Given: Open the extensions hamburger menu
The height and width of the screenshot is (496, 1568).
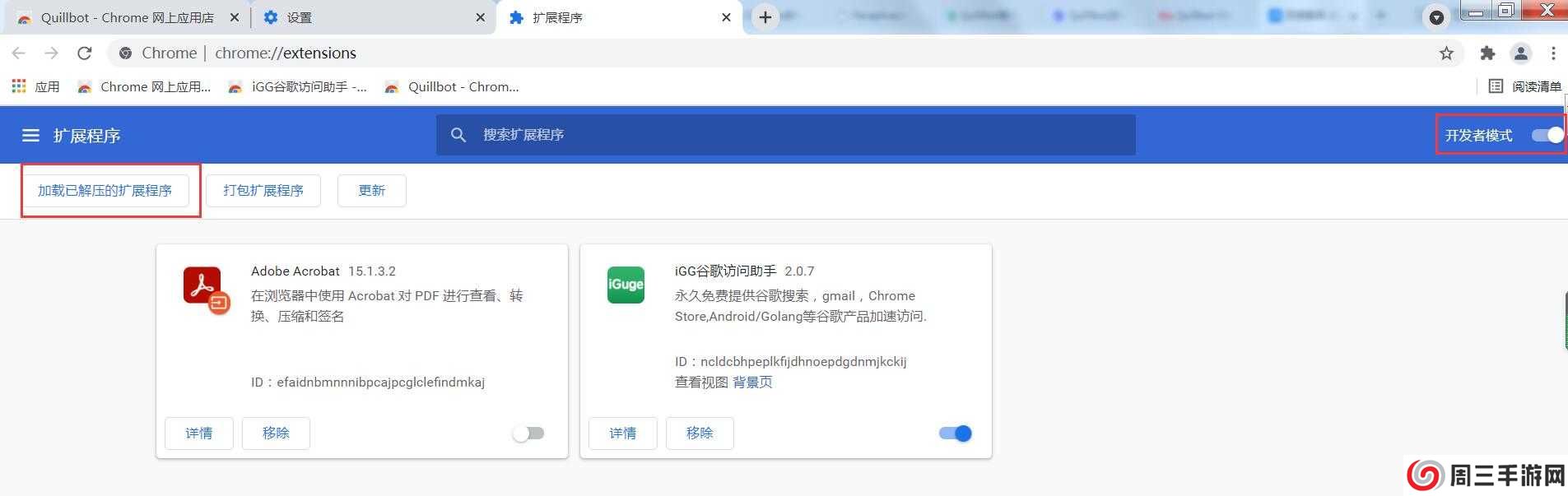Looking at the screenshot, I should [30, 136].
